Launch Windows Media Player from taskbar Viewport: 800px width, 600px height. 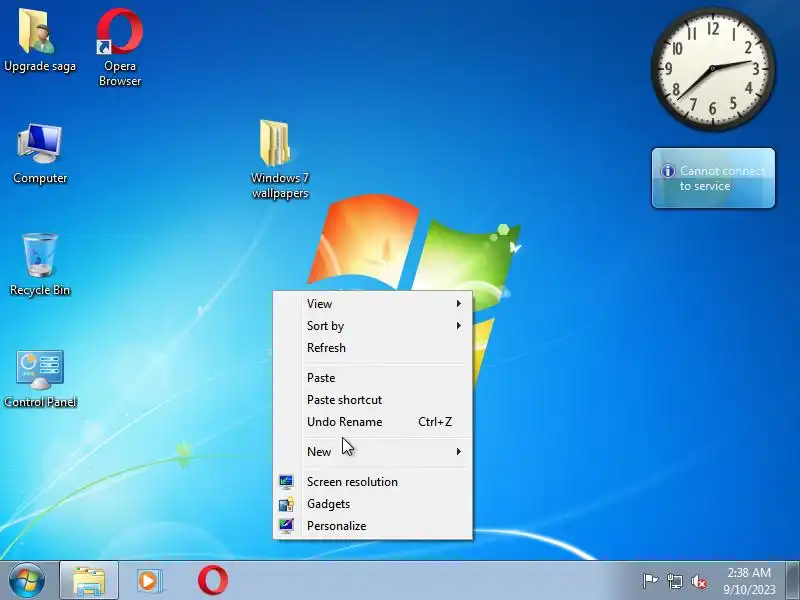coord(149,581)
